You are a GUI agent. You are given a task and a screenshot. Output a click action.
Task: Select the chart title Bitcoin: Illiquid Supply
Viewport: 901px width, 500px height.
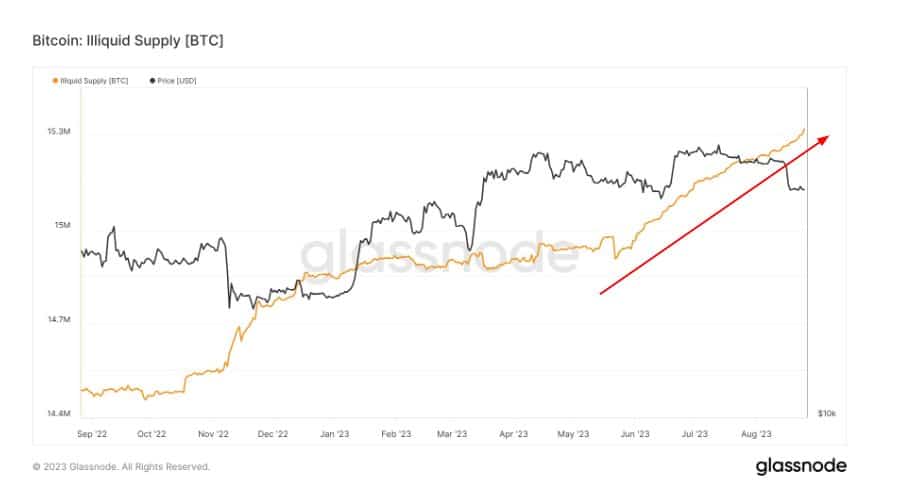[128, 41]
